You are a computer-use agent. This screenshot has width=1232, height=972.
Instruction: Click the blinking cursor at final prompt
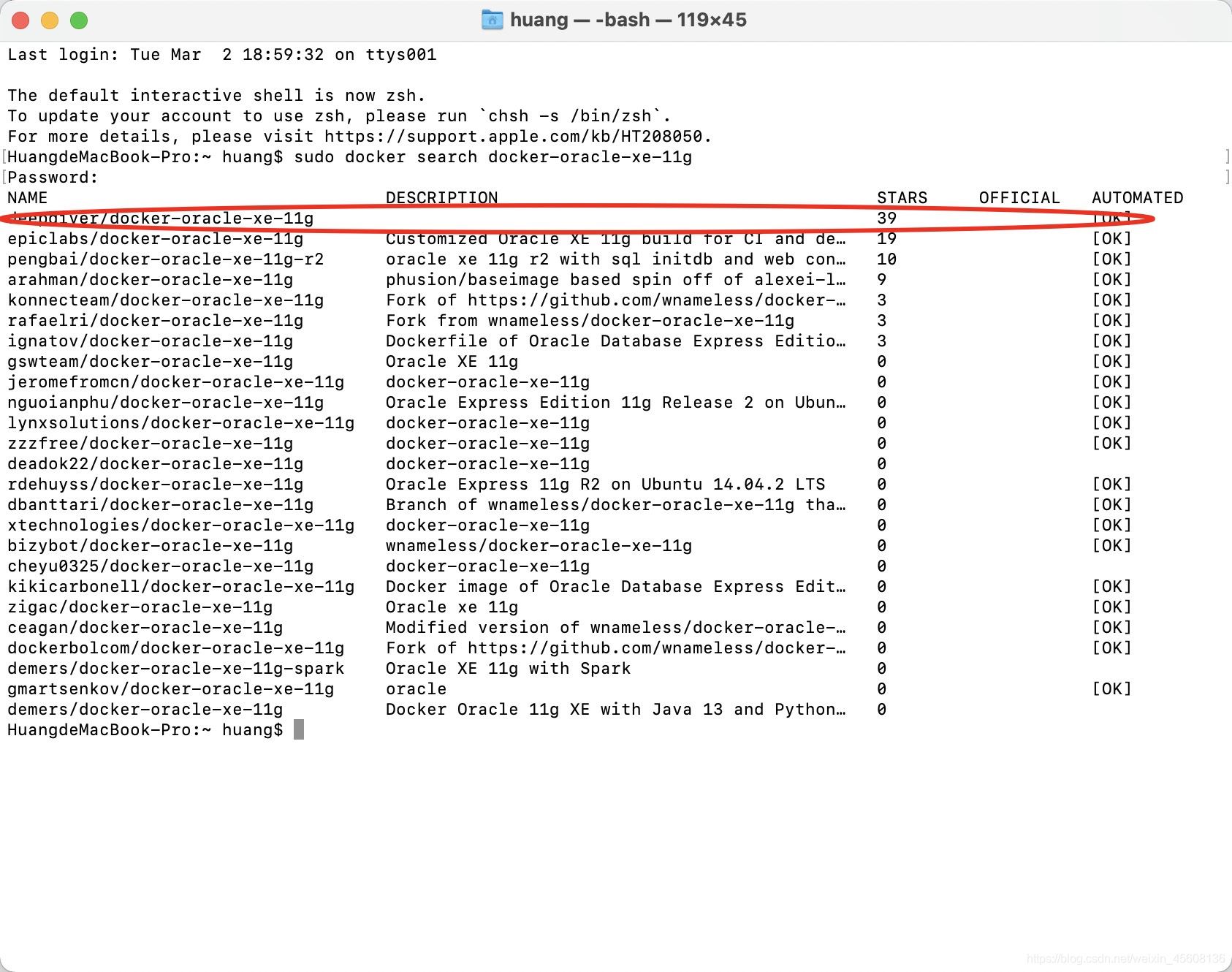click(298, 729)
